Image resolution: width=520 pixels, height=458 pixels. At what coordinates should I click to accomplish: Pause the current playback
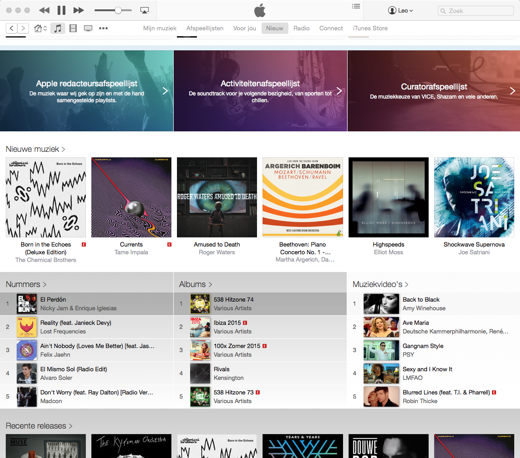[x=61, y=10]
